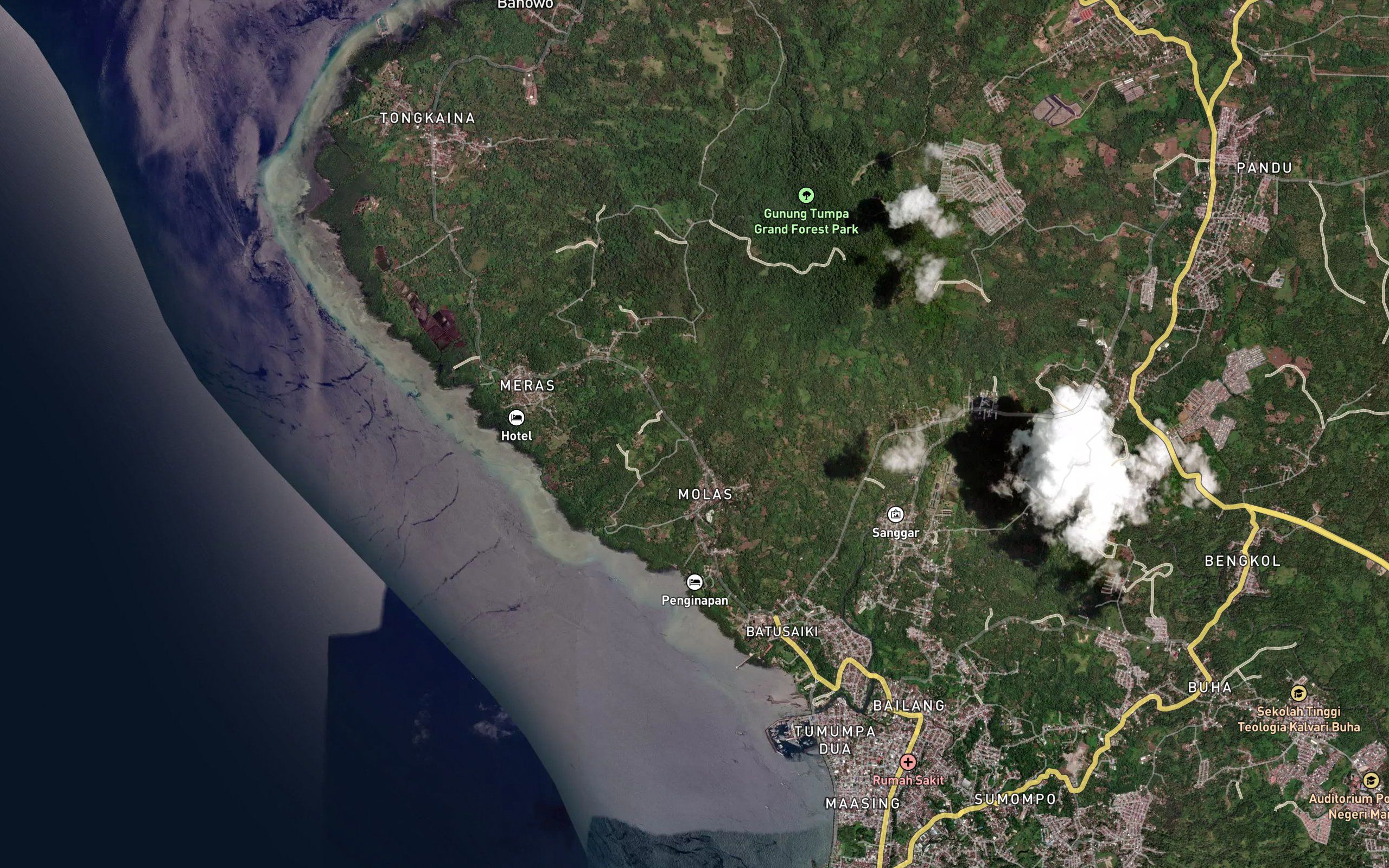This screenshot has height=868, width=1389.
Task: Select the BUHA place label
Action: (x=1210, y=687)
